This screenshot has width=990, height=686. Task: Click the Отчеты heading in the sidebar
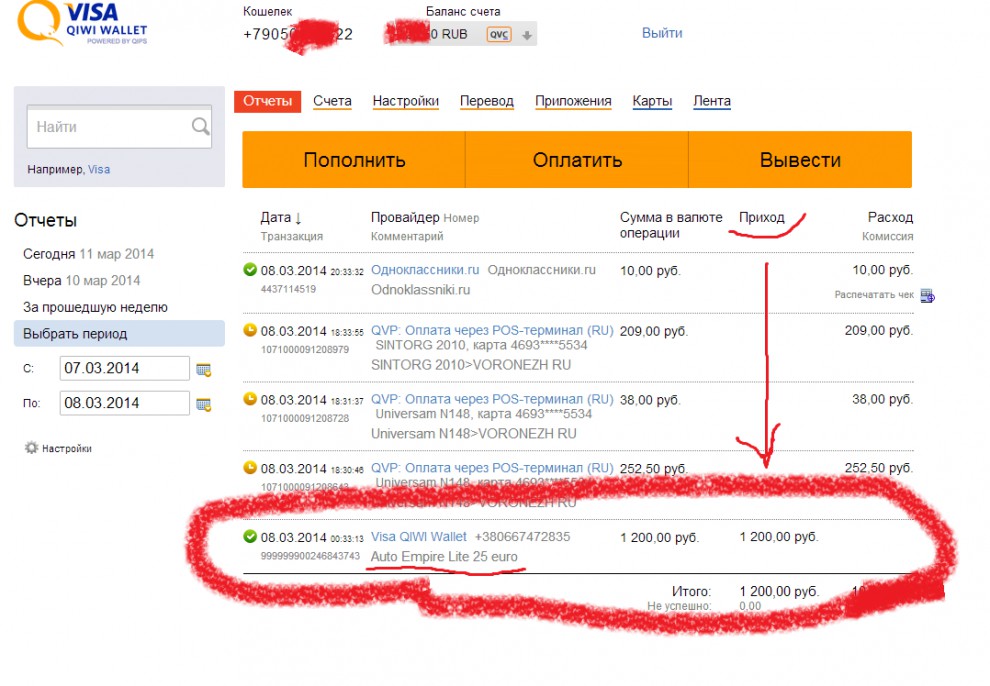coord(45,220)
